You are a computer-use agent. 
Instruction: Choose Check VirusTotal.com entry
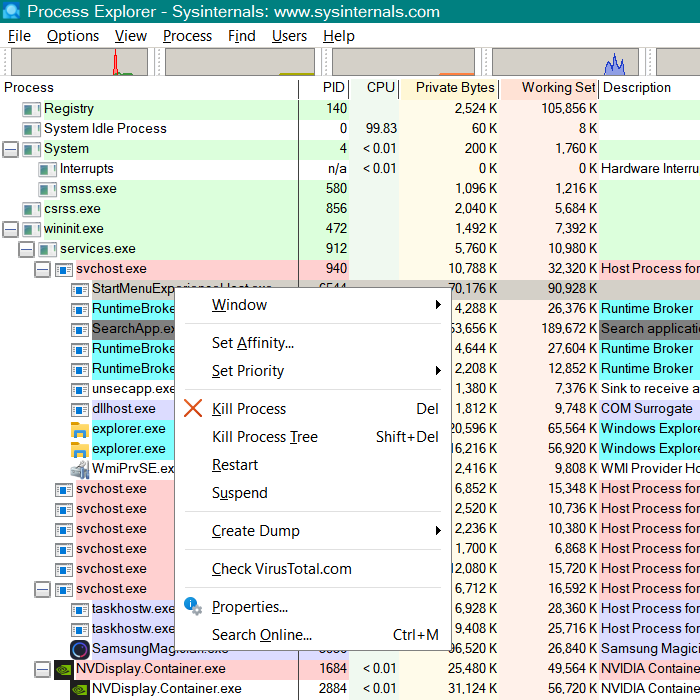pos(312,569)
